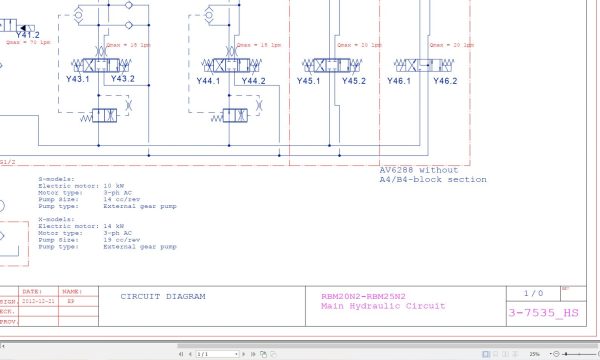Click the 'A4/B4-block section' text

pos(433,179)
